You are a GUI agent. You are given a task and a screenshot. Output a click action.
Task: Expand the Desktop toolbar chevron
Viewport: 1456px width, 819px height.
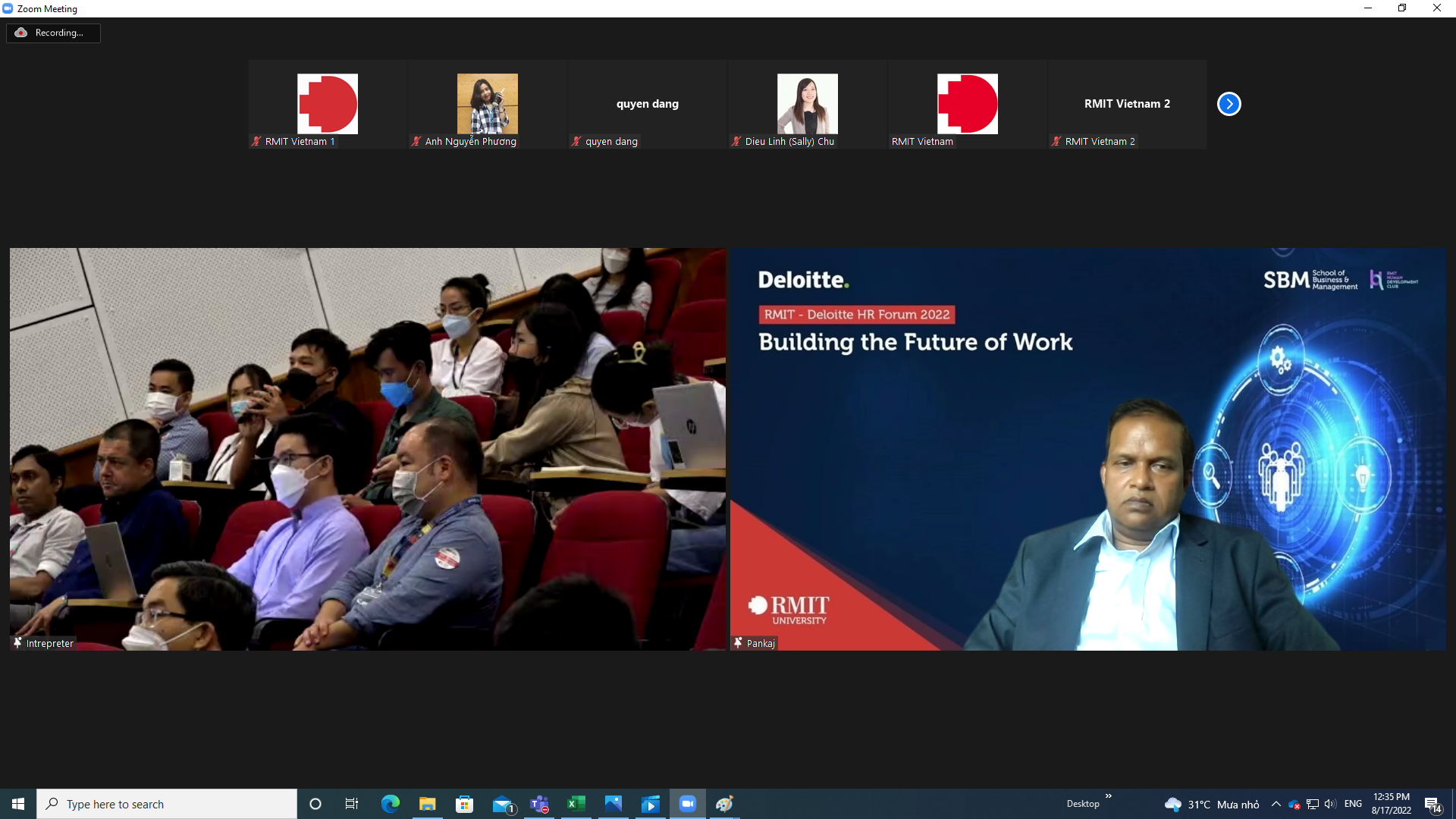(x=1109, y=796)
